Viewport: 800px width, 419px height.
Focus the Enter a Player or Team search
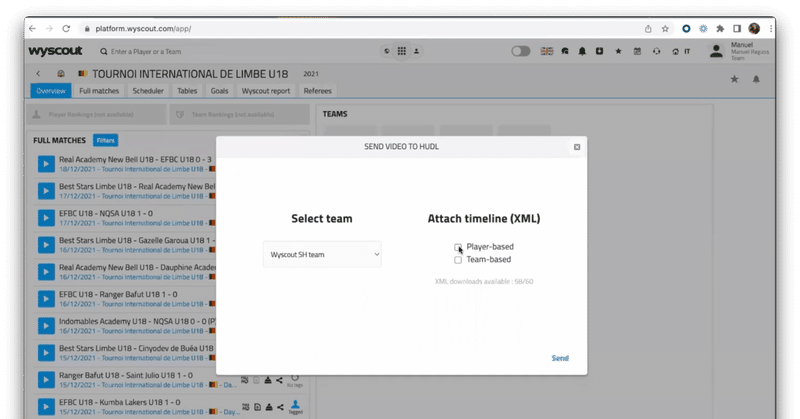click(146, 52)
